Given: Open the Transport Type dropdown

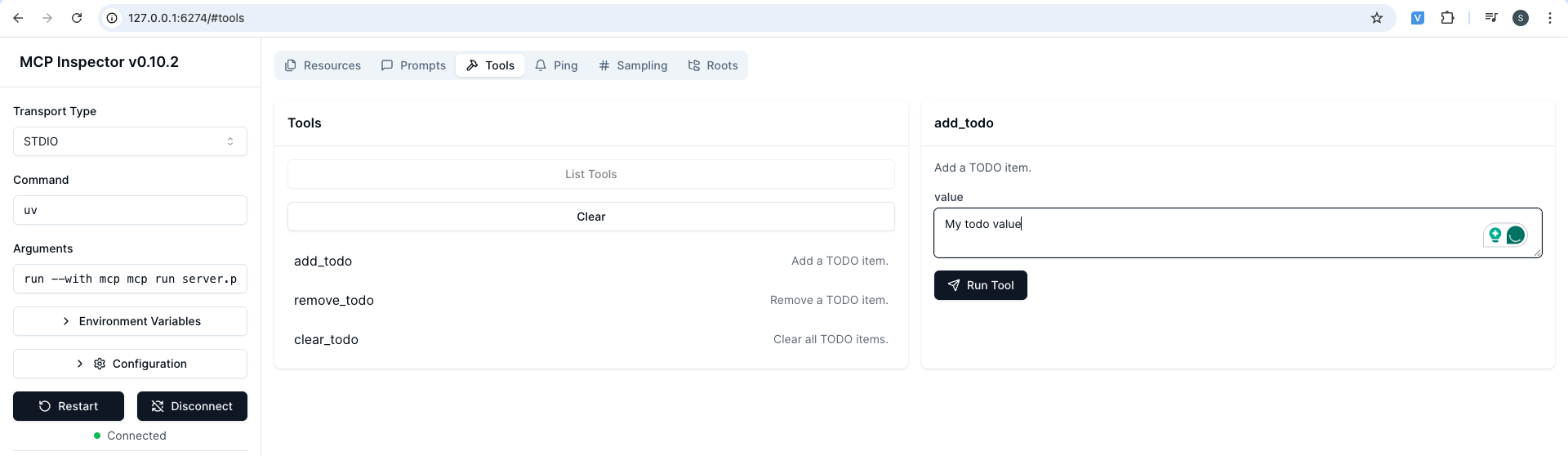Looking at the screenshot, I should pyautogui.click(x=130, y=141).
